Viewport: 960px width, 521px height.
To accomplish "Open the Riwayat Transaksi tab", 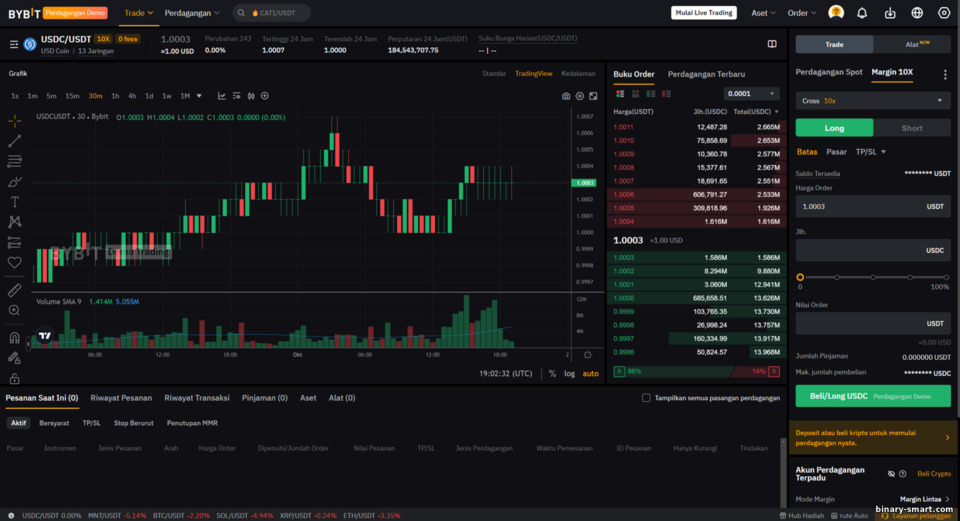I will [197, 398].
